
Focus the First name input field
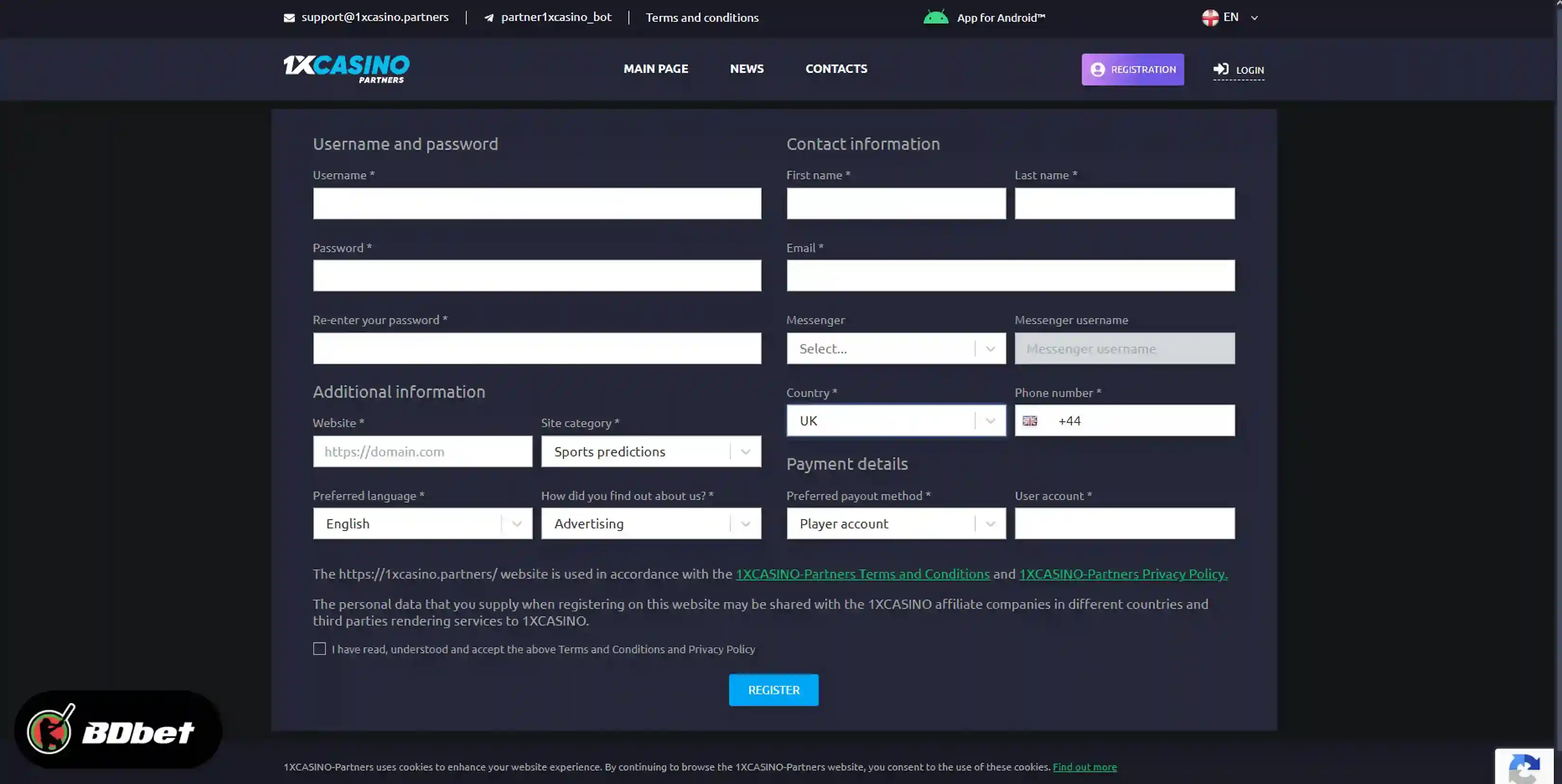pyautogui.click(x=896, y=203)
